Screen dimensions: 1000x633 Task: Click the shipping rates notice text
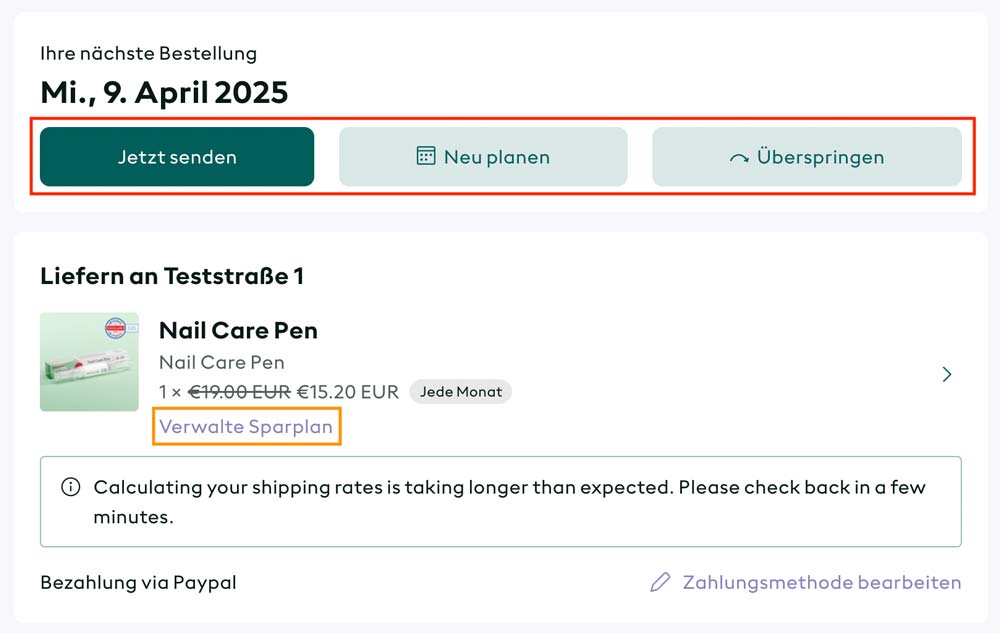(509, 502)
